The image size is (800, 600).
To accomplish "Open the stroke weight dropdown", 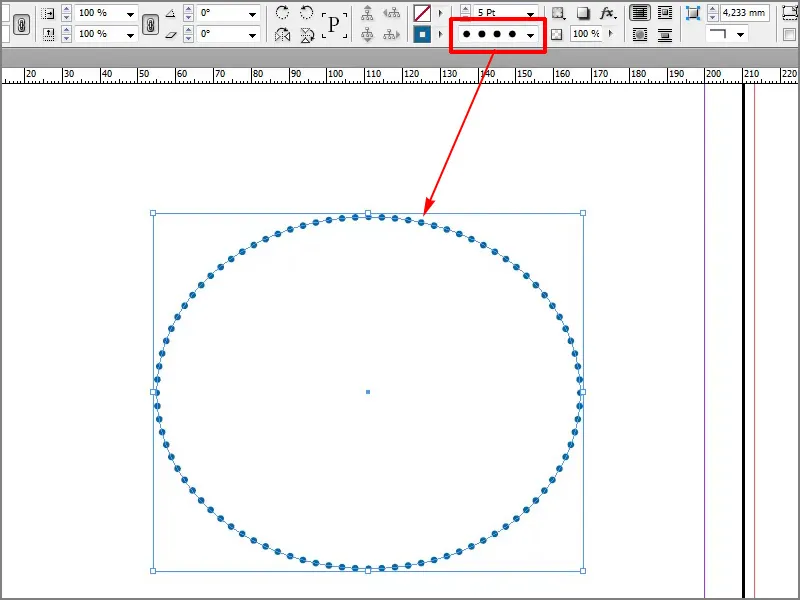I will click(x=530, y=14).
